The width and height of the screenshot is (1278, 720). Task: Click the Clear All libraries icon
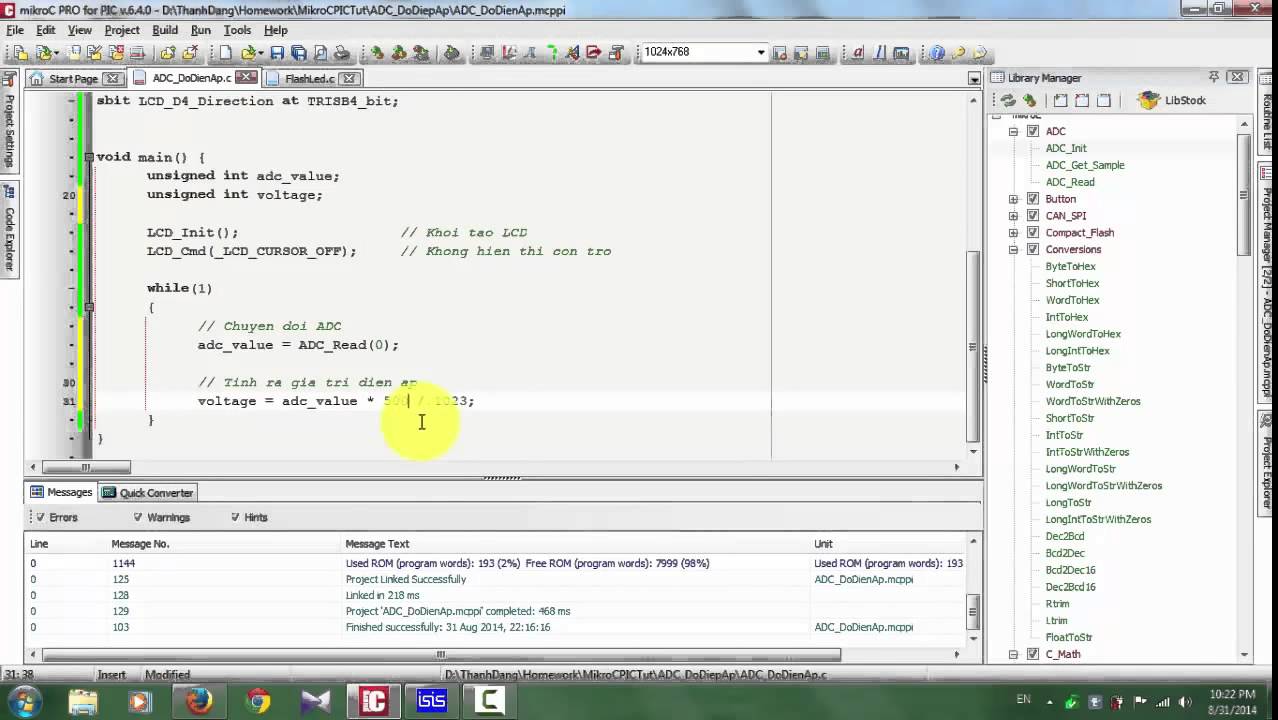pos(1082,100)
